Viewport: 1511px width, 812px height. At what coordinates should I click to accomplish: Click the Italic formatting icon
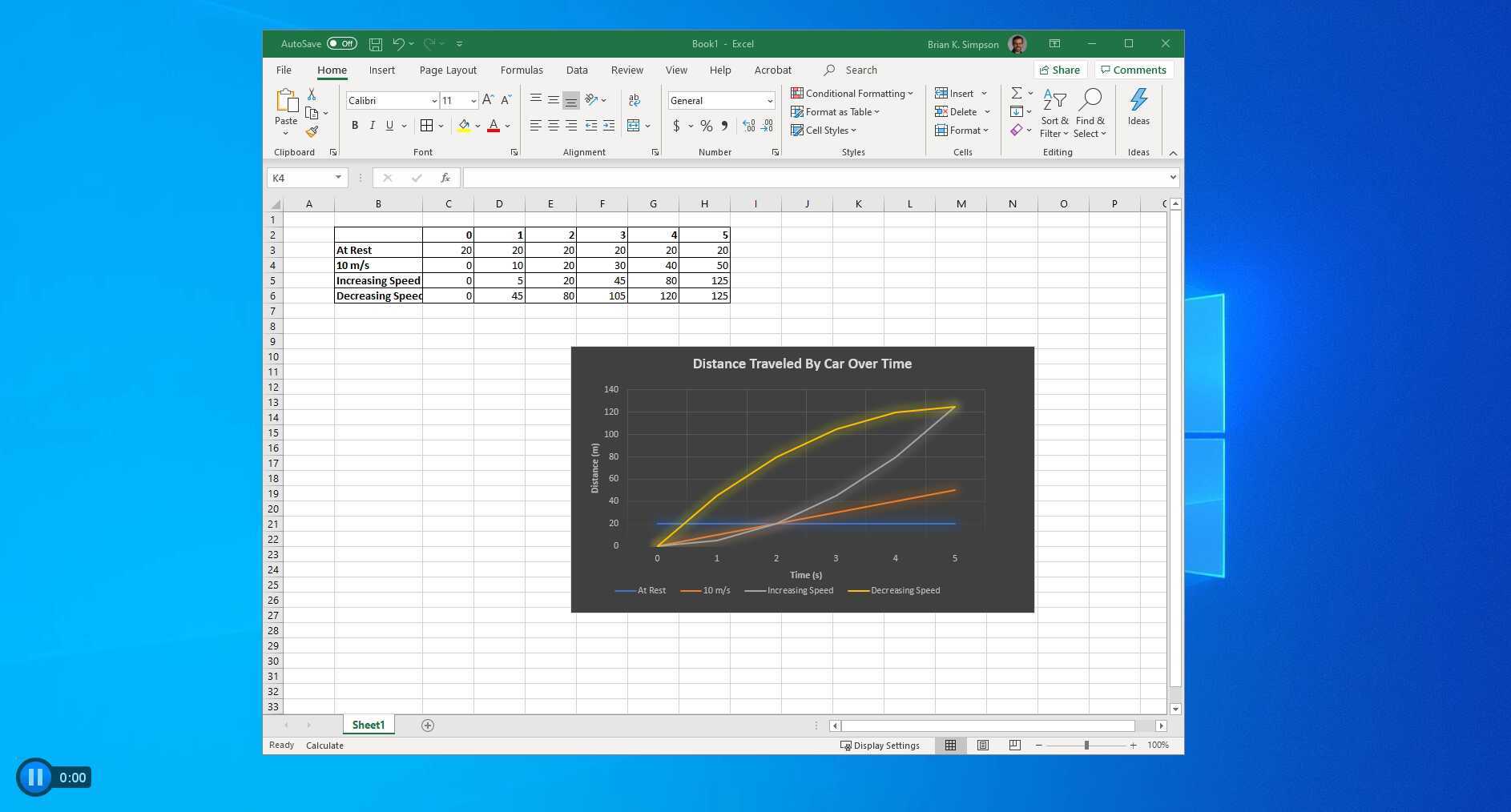point(372,126)
